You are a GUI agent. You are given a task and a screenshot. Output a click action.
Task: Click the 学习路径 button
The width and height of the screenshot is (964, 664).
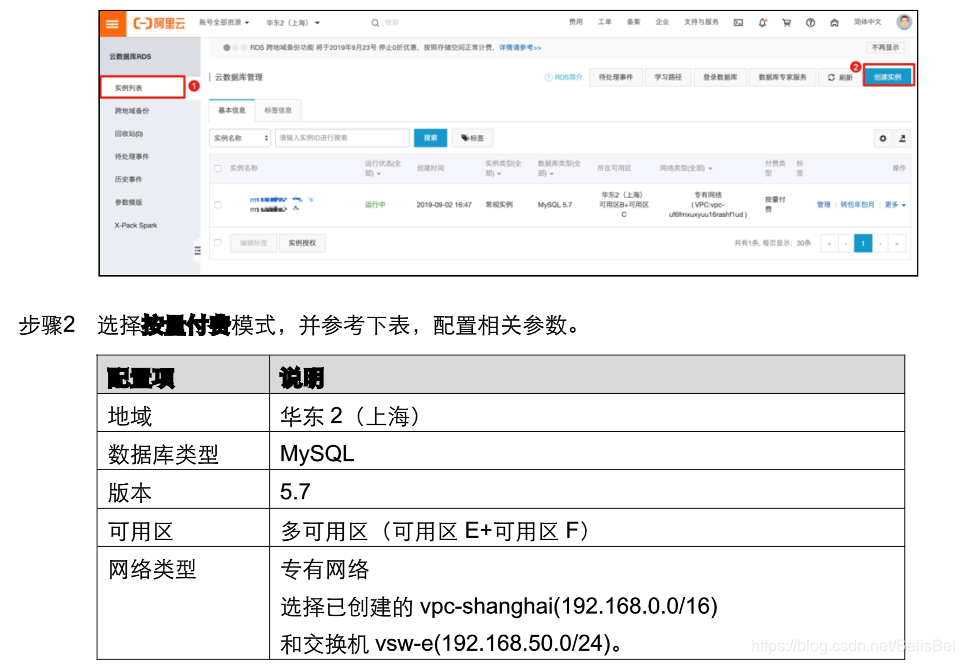(668, 77)
